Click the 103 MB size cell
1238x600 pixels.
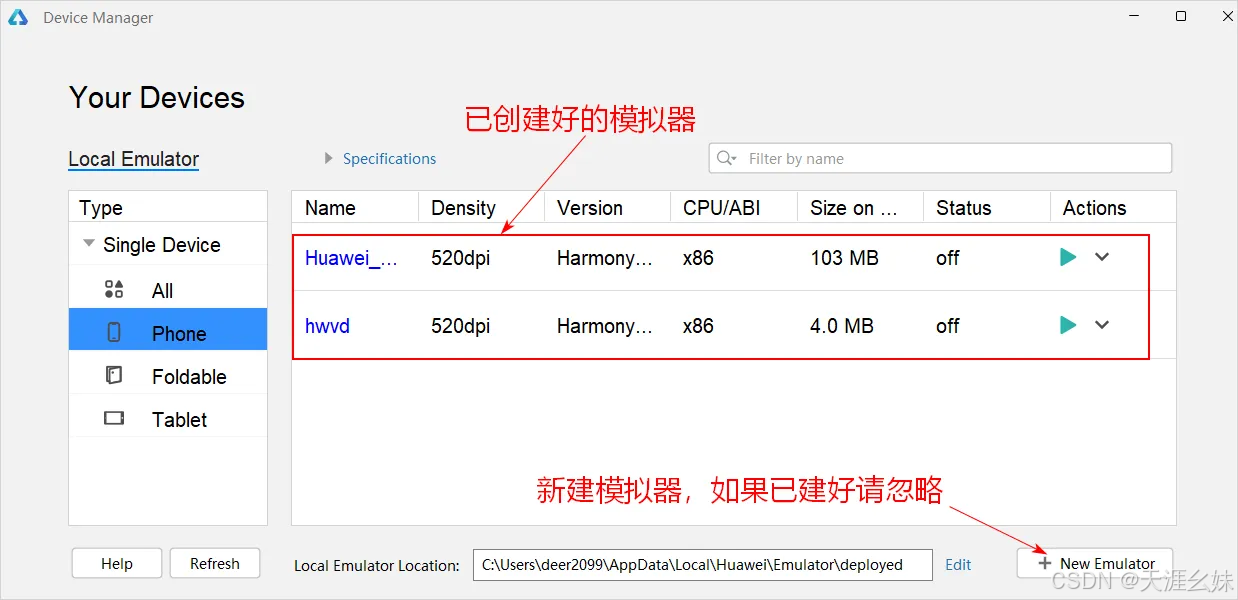pyautogui.click(x=844, y=258)
